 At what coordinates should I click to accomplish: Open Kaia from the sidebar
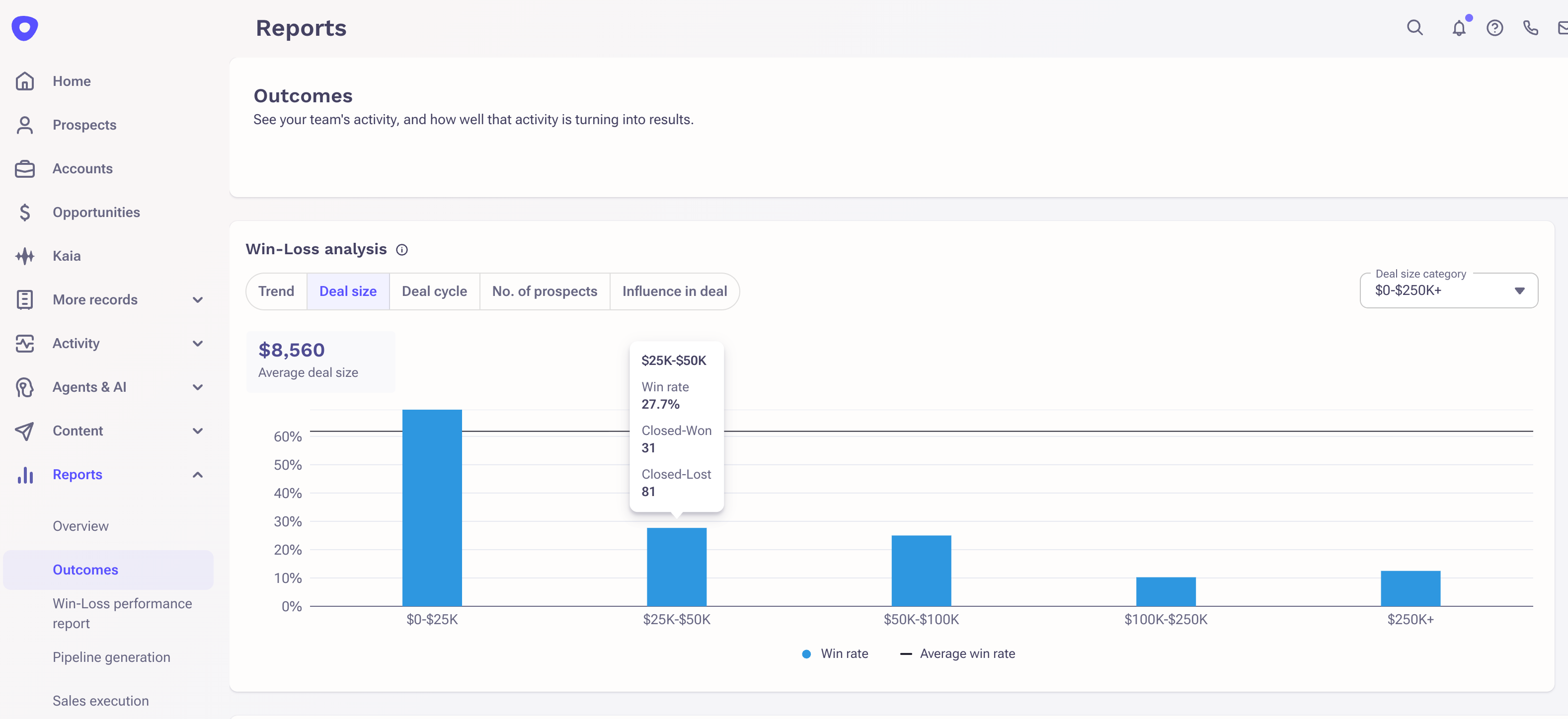click(x=67, y=256)
